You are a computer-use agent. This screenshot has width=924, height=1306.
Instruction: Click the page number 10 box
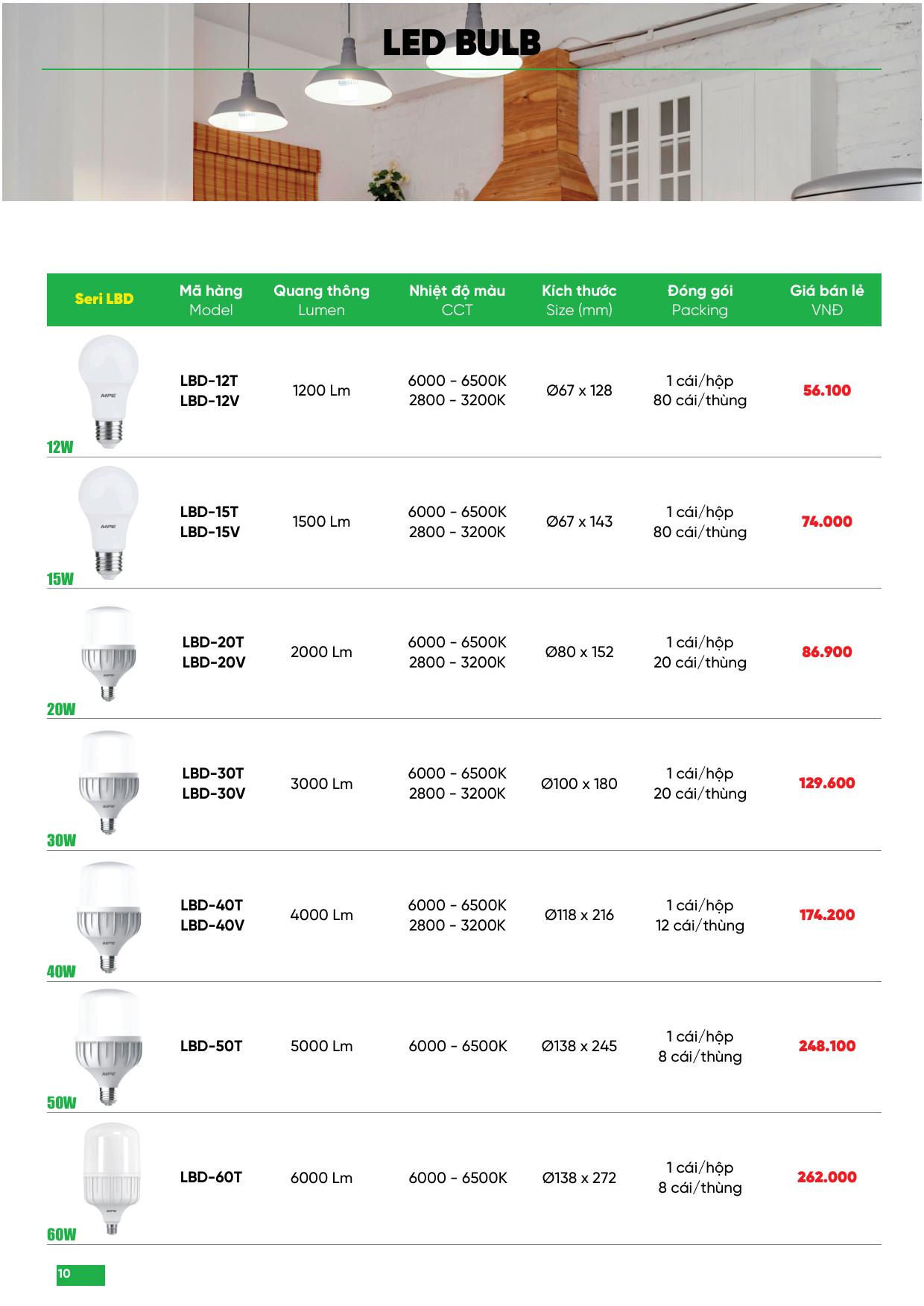tap(80, 1275)
